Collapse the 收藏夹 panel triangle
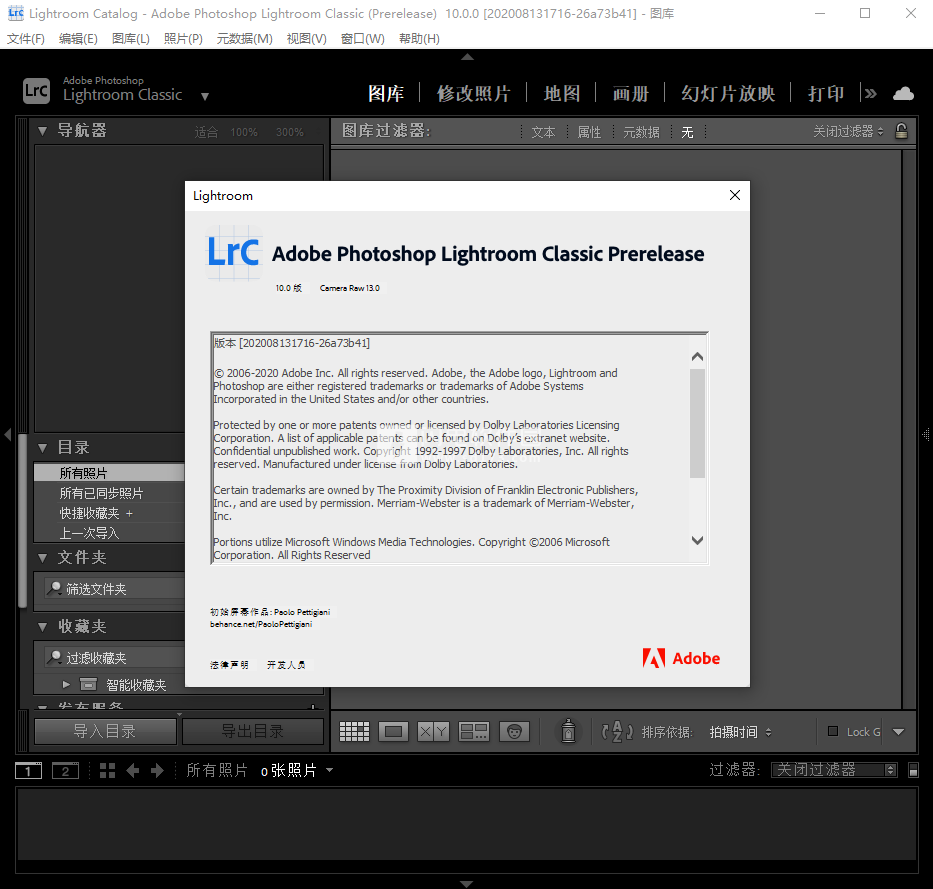933x889 pixels. [x=42, y=627]
